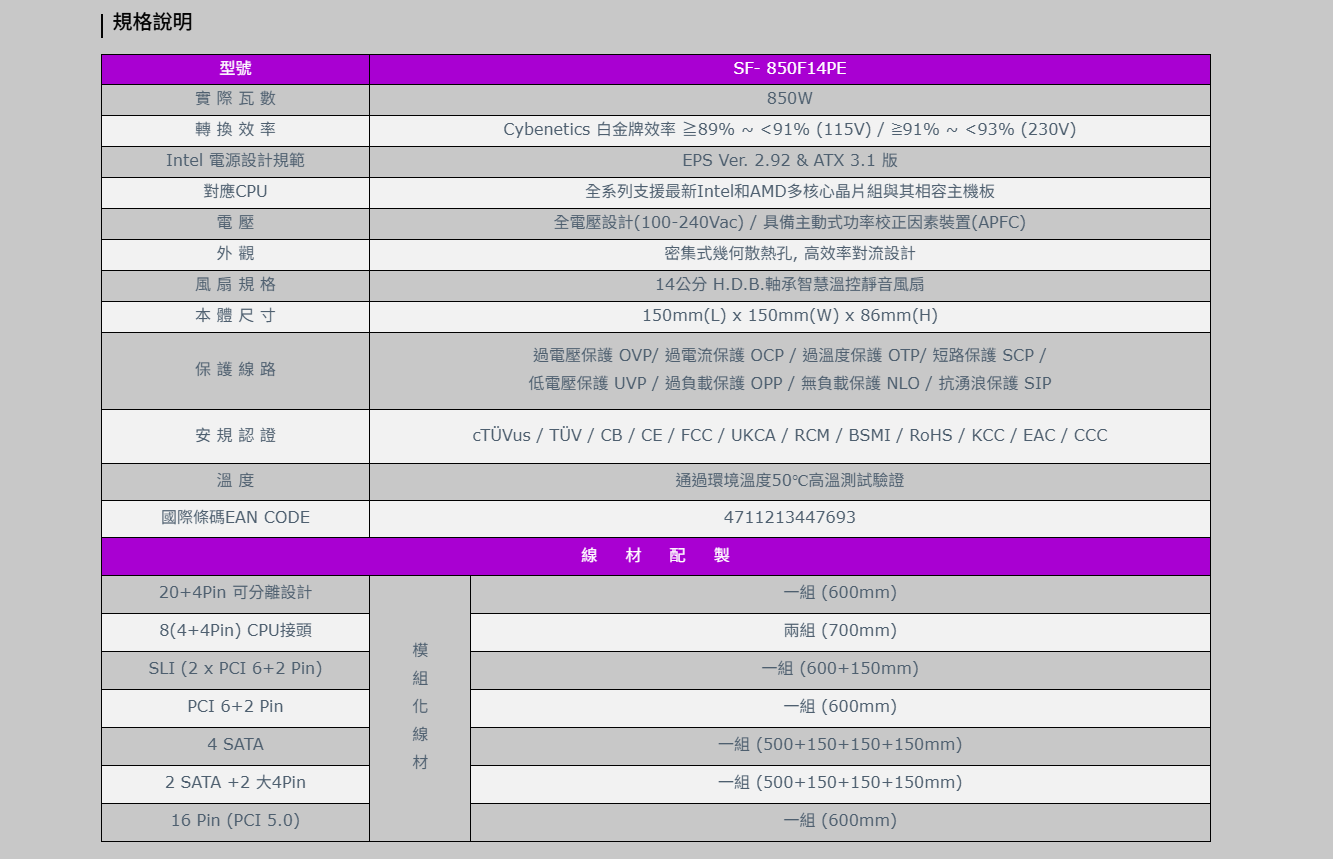Select the Cybenetics efficiency rating text
Screen dimensions: 1333x859
789,130
